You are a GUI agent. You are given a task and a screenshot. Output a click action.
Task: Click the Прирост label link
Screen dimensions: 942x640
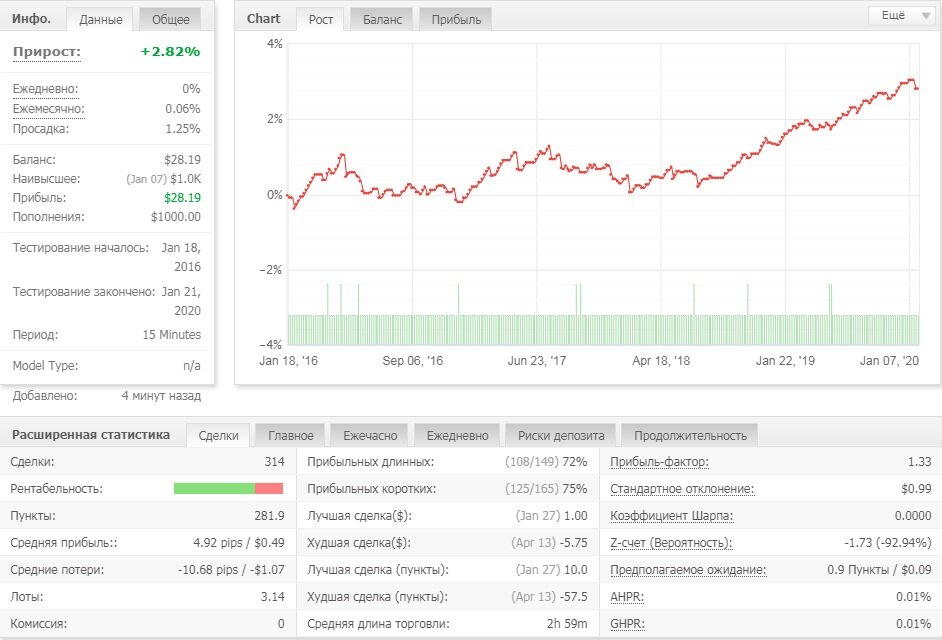47,52
